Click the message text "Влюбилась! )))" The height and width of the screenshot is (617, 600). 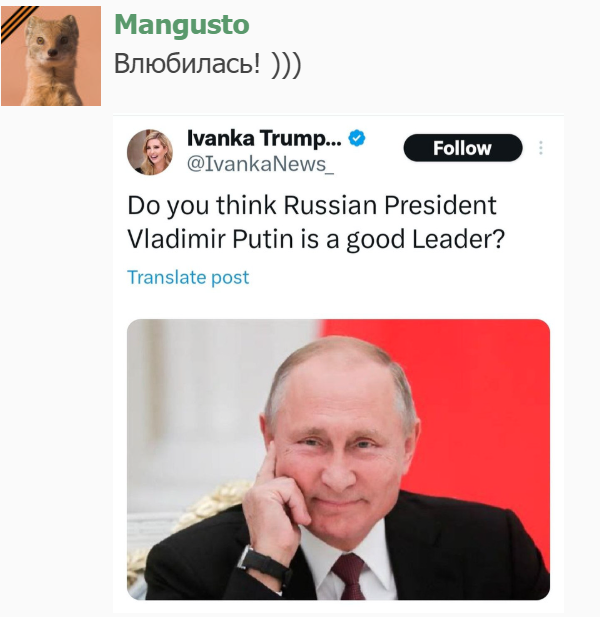tap(208, 64)
